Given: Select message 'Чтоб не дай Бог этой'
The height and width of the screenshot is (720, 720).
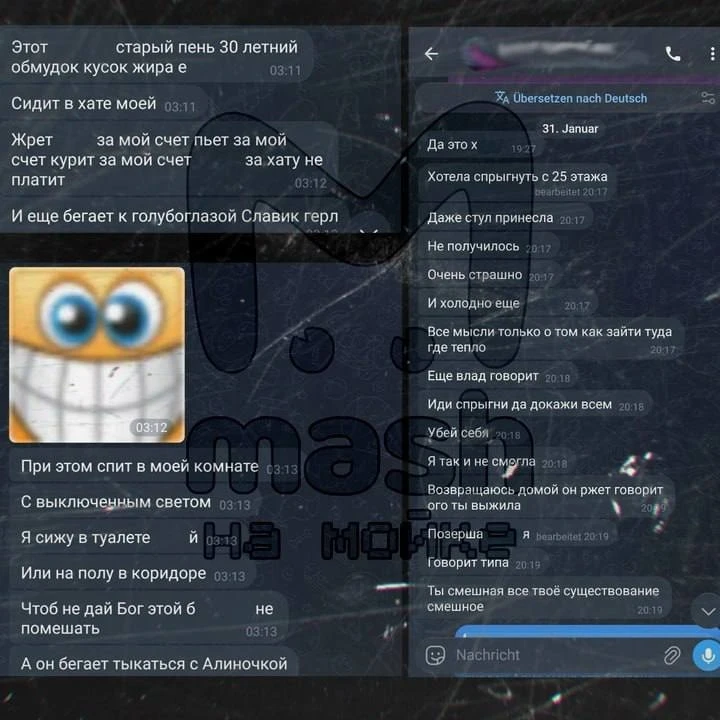Looking at the screenshot, I should pos(149,618).
